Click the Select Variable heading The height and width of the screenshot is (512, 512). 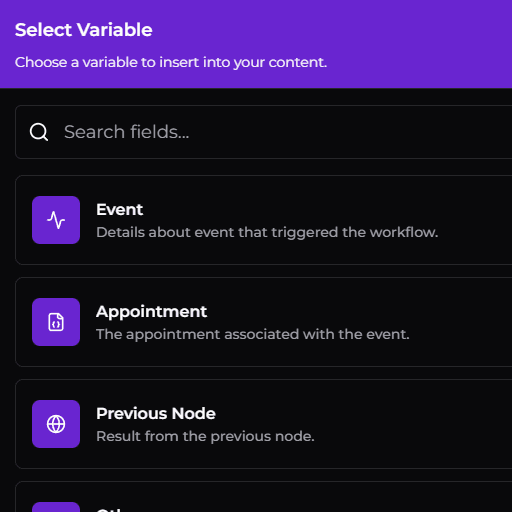click(84, 30)
